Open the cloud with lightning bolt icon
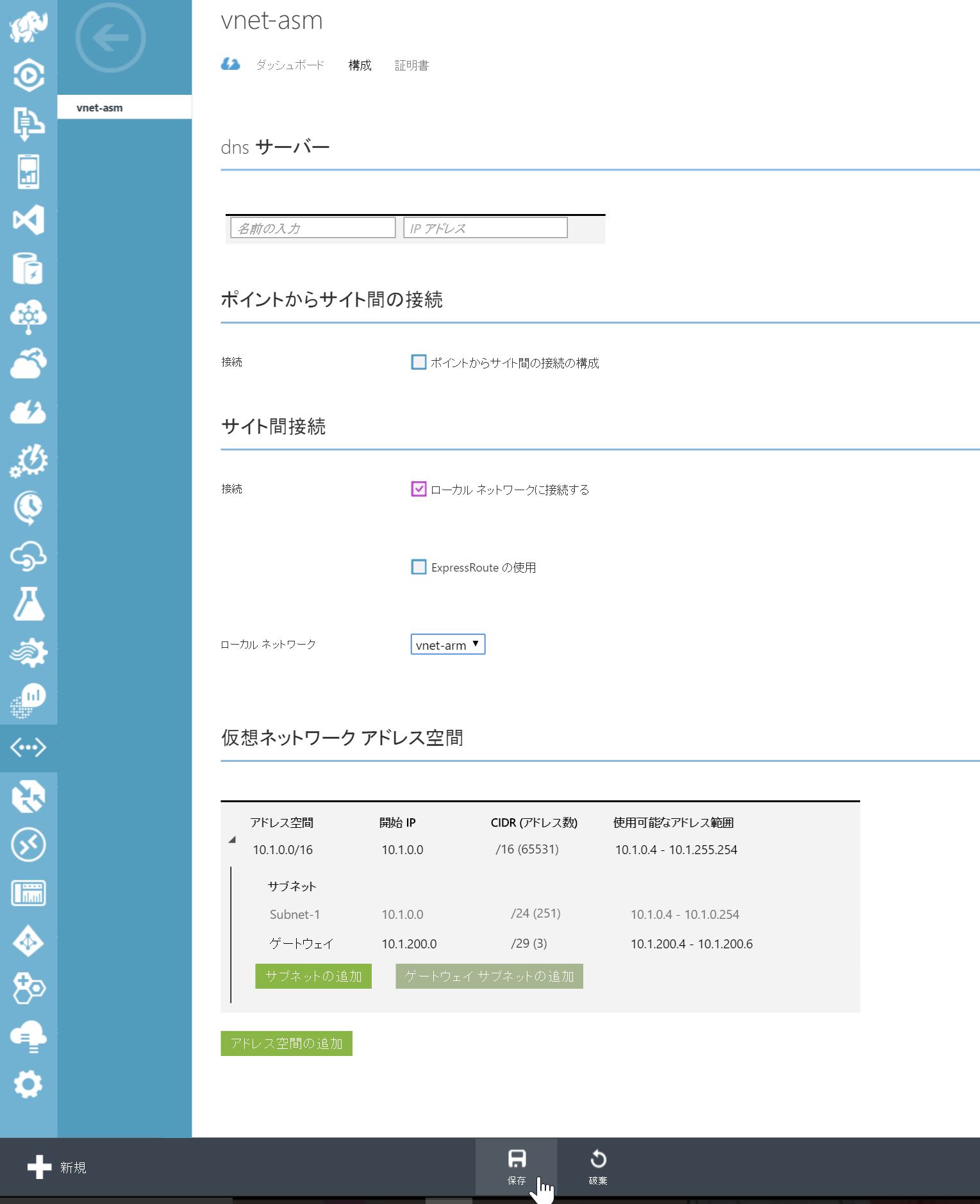980x1204 pixels. [x=28, y=411]
